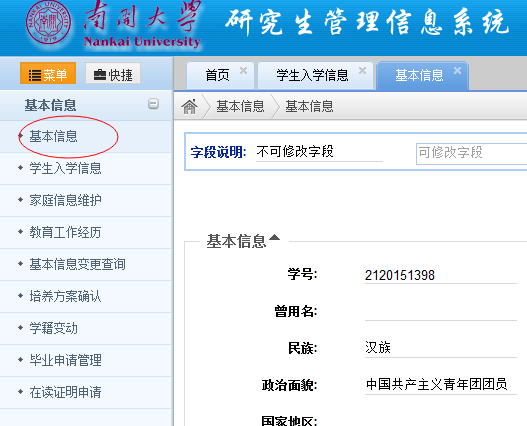Open 基本信息变更查询 sidebar item
The image size is (527, 426).
point(78,264)
